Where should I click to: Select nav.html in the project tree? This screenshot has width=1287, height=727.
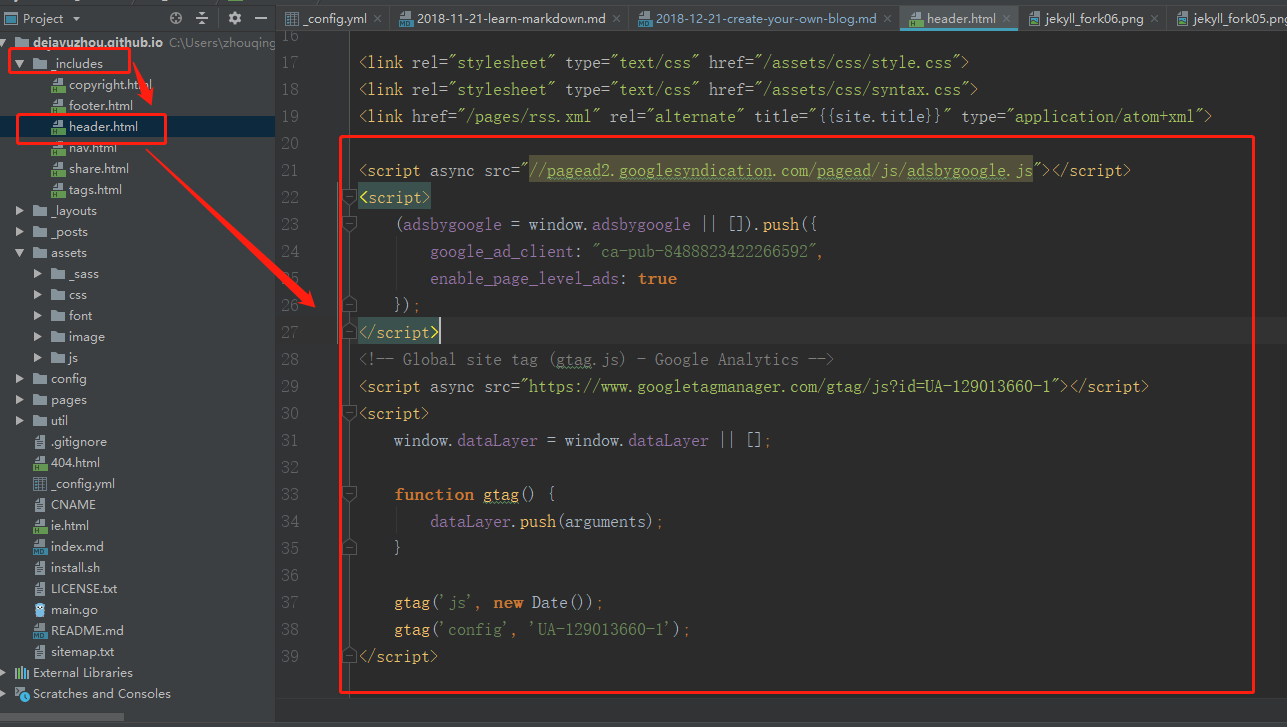point(93,148)
